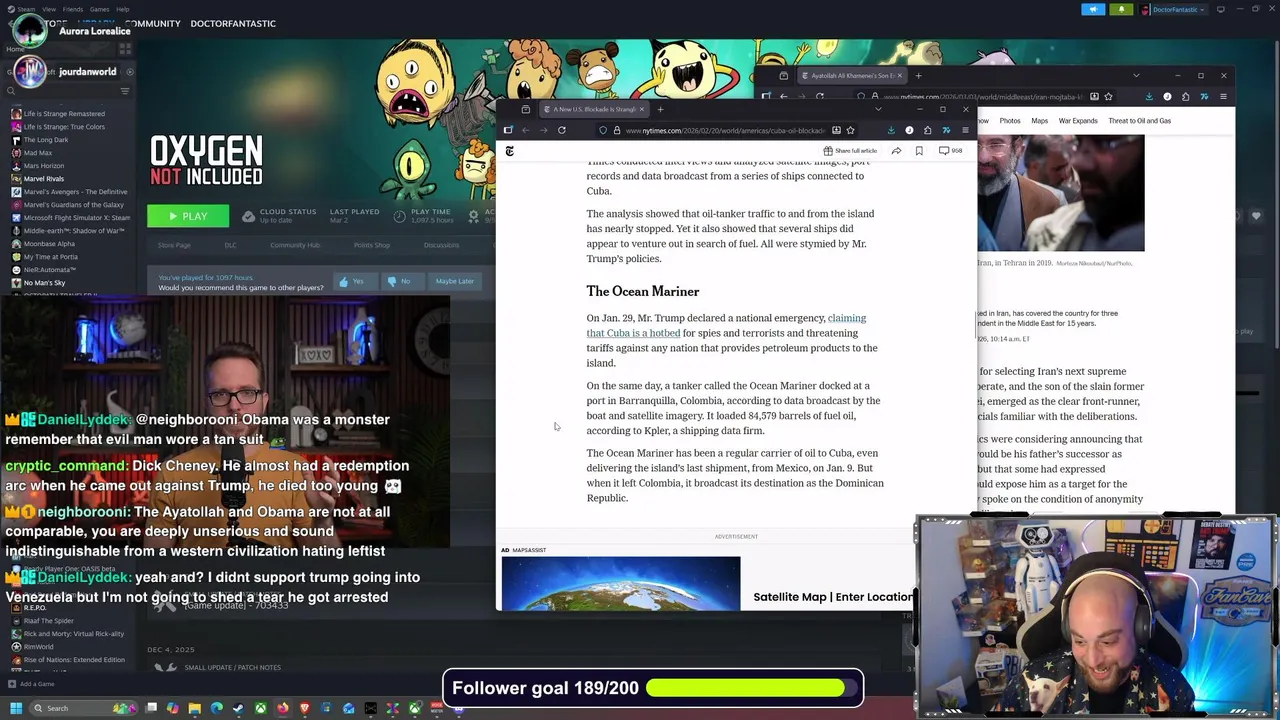Open the View menu in Steam
The image size is (1280, 720).
point(49,9)
